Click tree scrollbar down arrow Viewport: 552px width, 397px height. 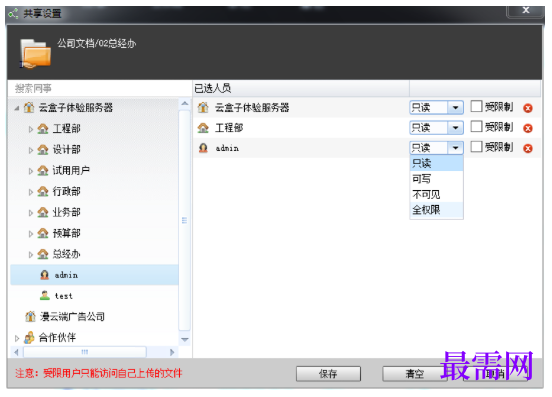(x=185, y=340)
